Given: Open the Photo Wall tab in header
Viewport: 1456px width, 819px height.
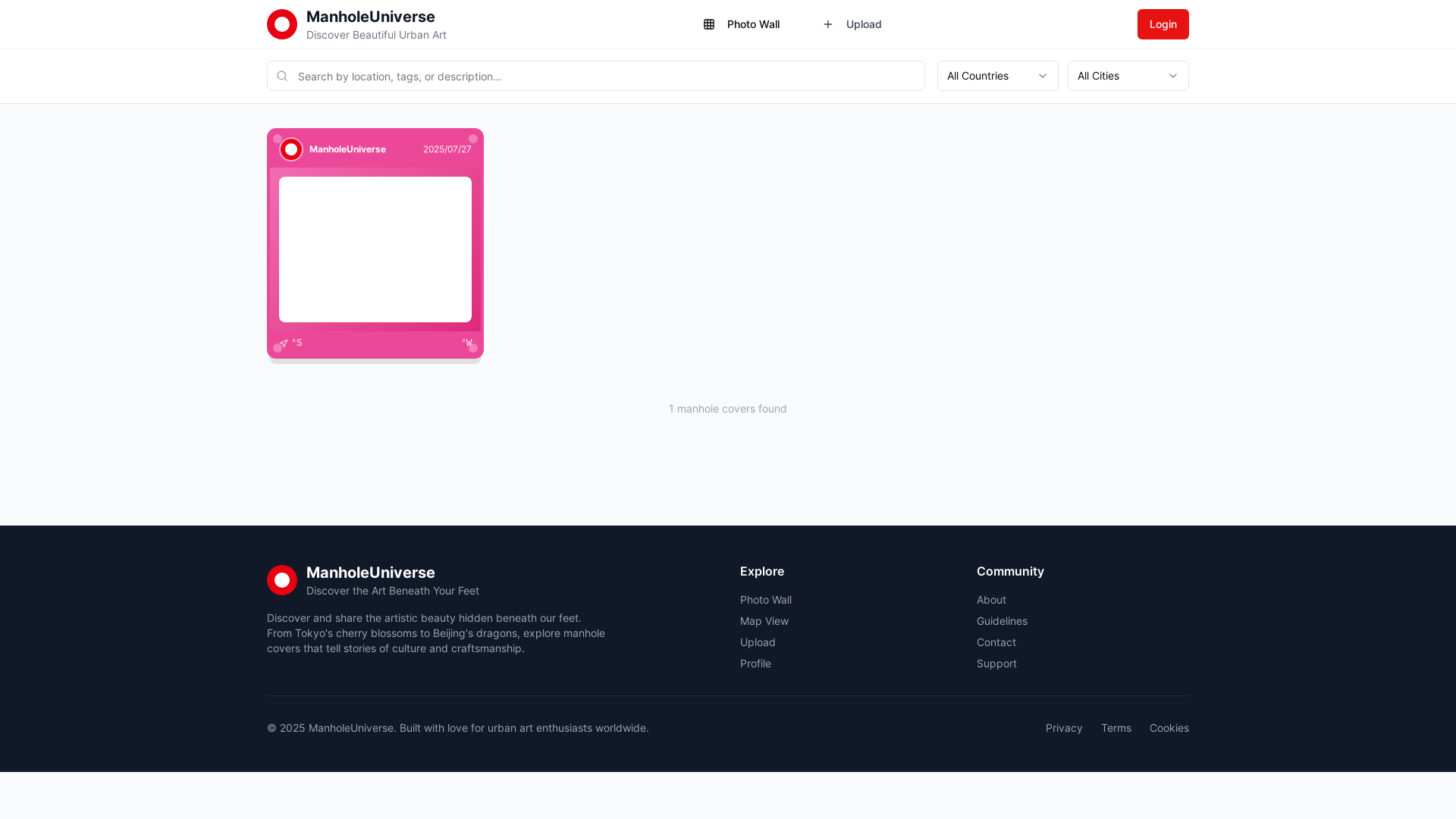Looking at the screenshot, I should point(742,24).
